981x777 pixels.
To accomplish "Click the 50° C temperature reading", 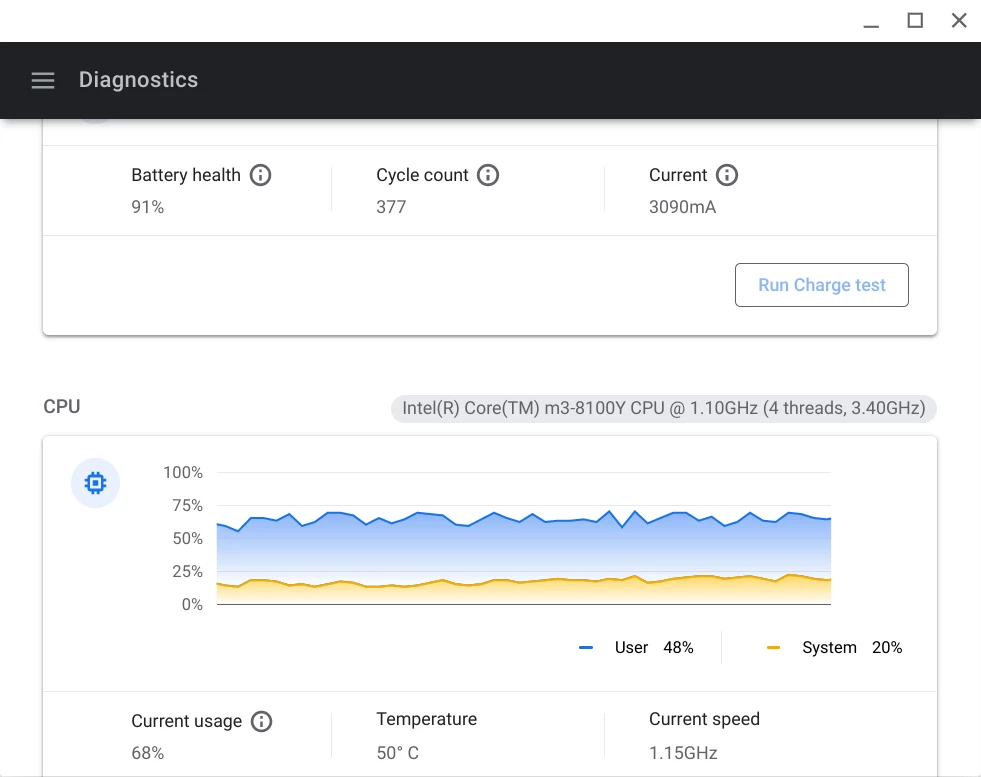I will pos(397,753).
